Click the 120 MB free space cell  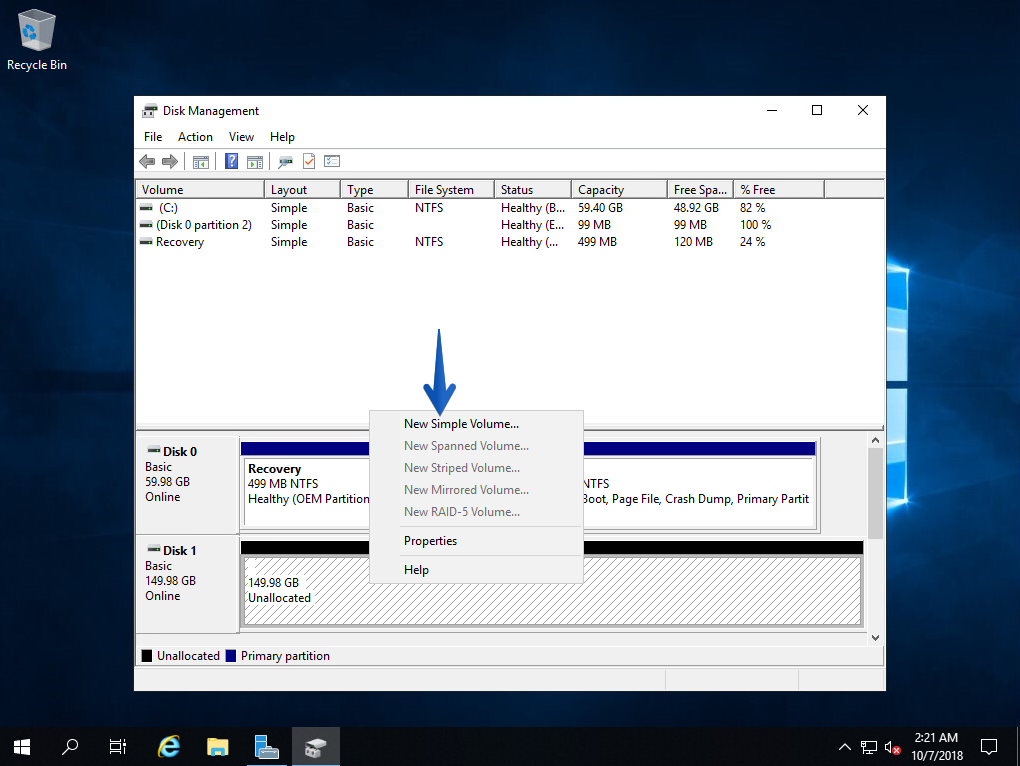(x=693, y=241)
